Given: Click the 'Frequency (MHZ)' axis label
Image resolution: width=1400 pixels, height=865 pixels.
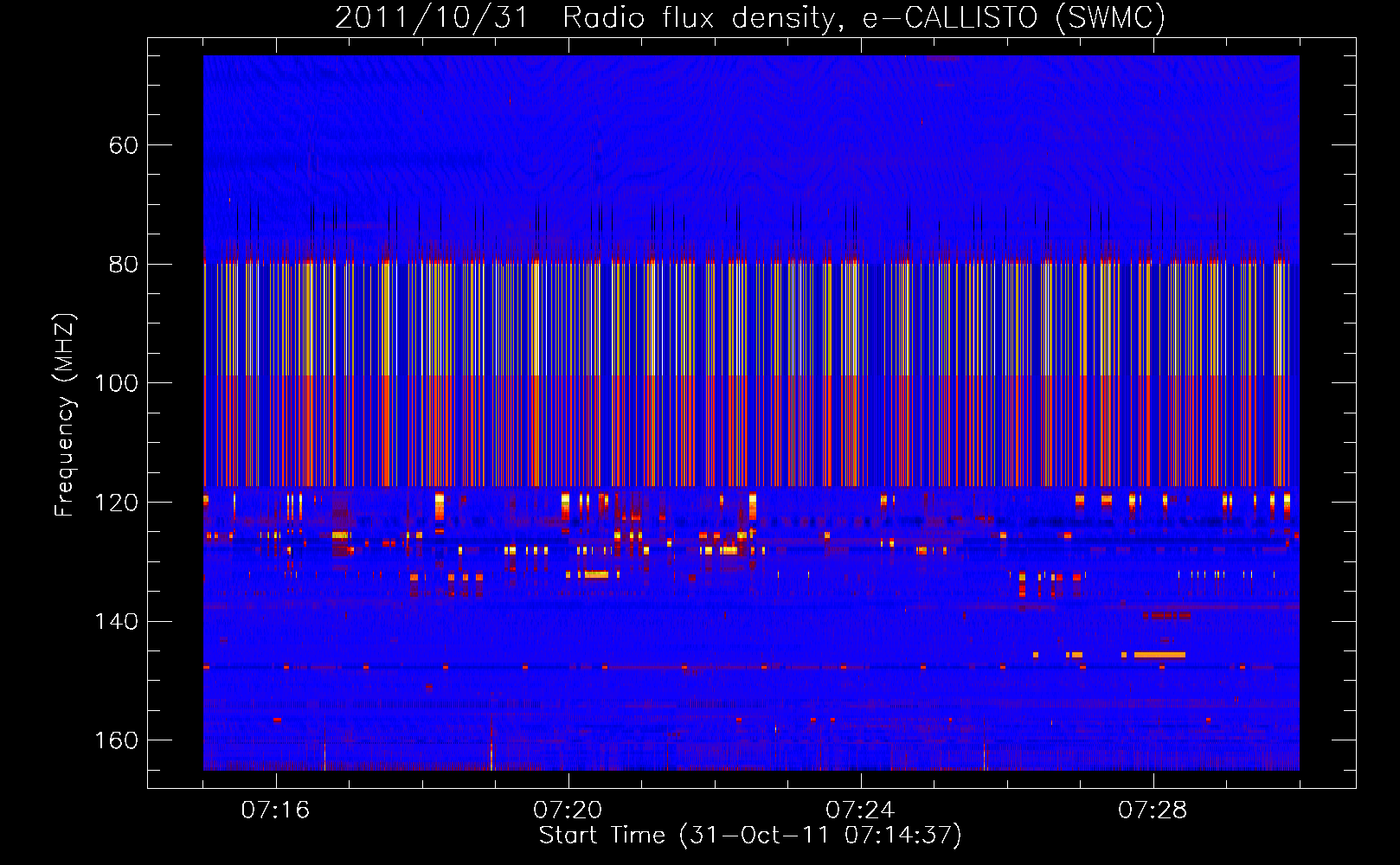Looking at the screenshot, I should pos(65,414).
